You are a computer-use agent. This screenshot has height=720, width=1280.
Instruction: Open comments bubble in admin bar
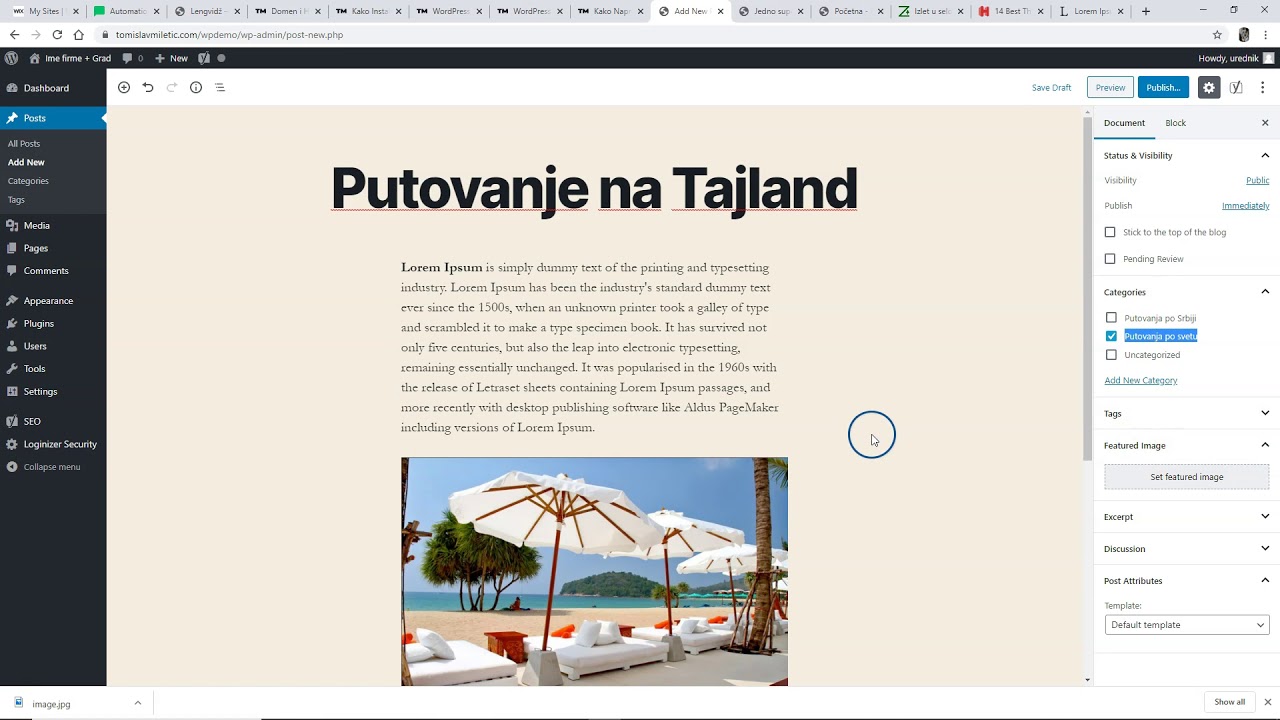tap(132, 58)
